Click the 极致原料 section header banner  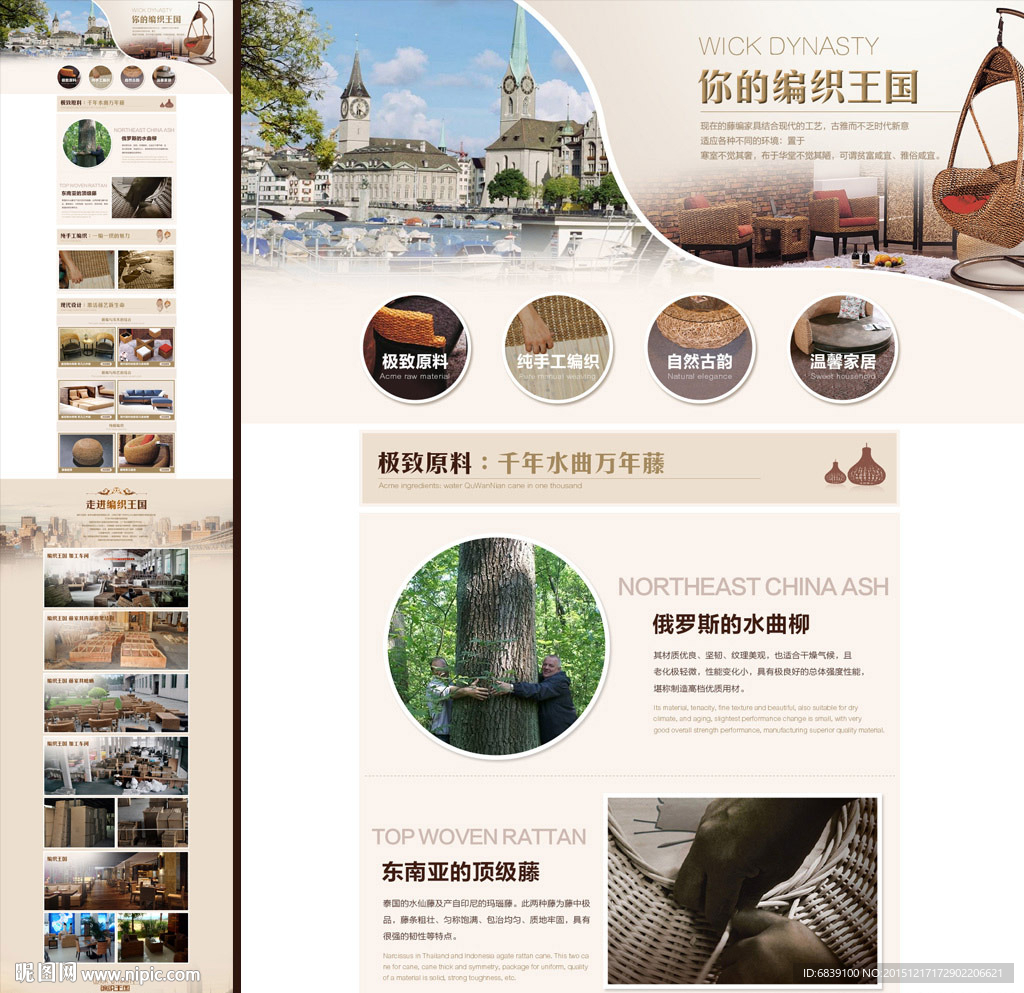[x=628, y=468]
